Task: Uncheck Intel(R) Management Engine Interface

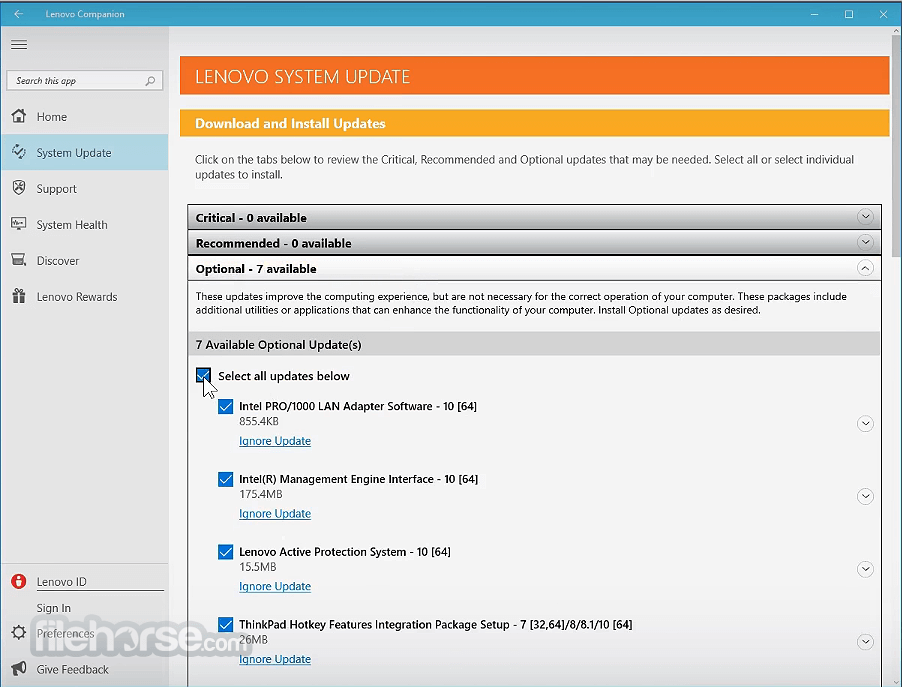Action: 226,479
